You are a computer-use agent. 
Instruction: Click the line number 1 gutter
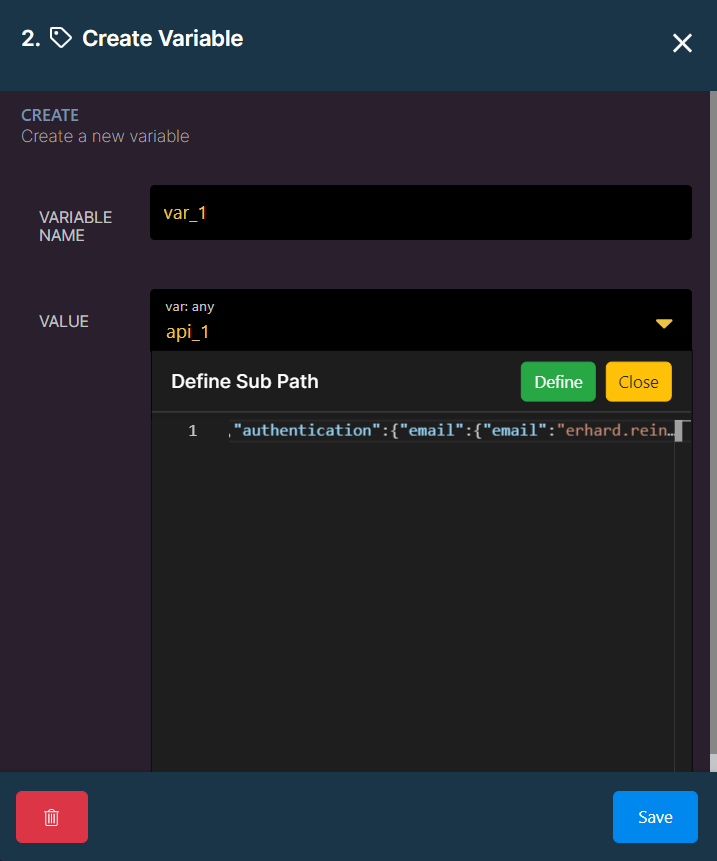[193, 430]
